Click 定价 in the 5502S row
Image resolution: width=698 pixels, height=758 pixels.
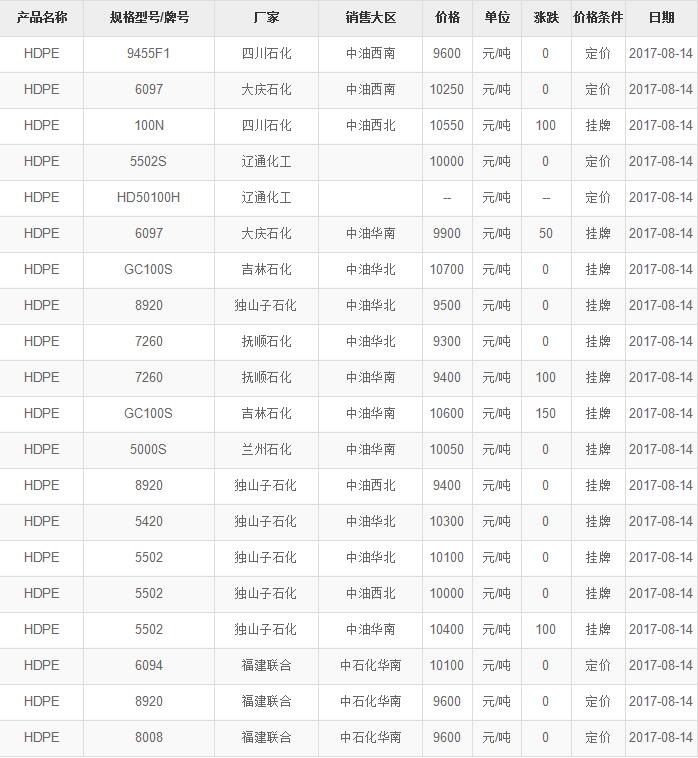point(598,161)
